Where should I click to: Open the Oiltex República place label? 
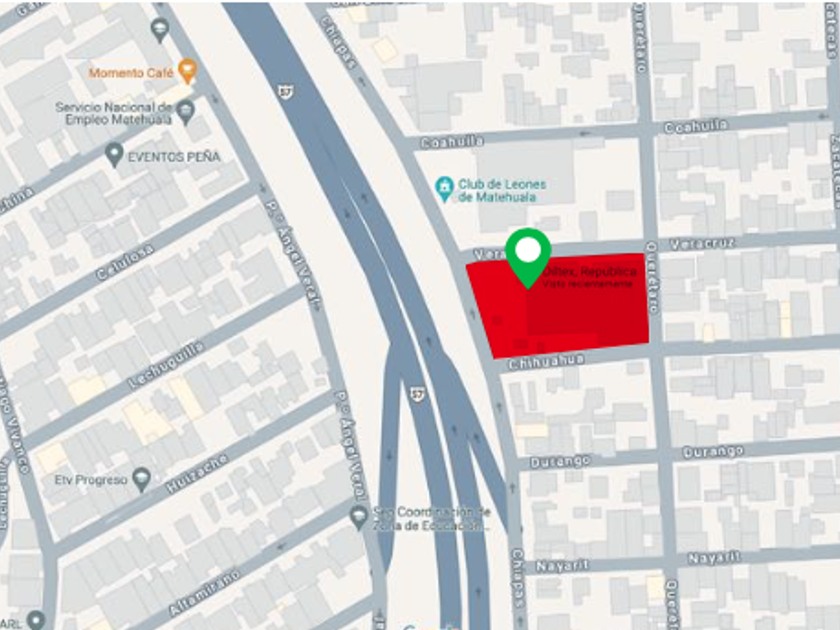(x=591, y=272)
